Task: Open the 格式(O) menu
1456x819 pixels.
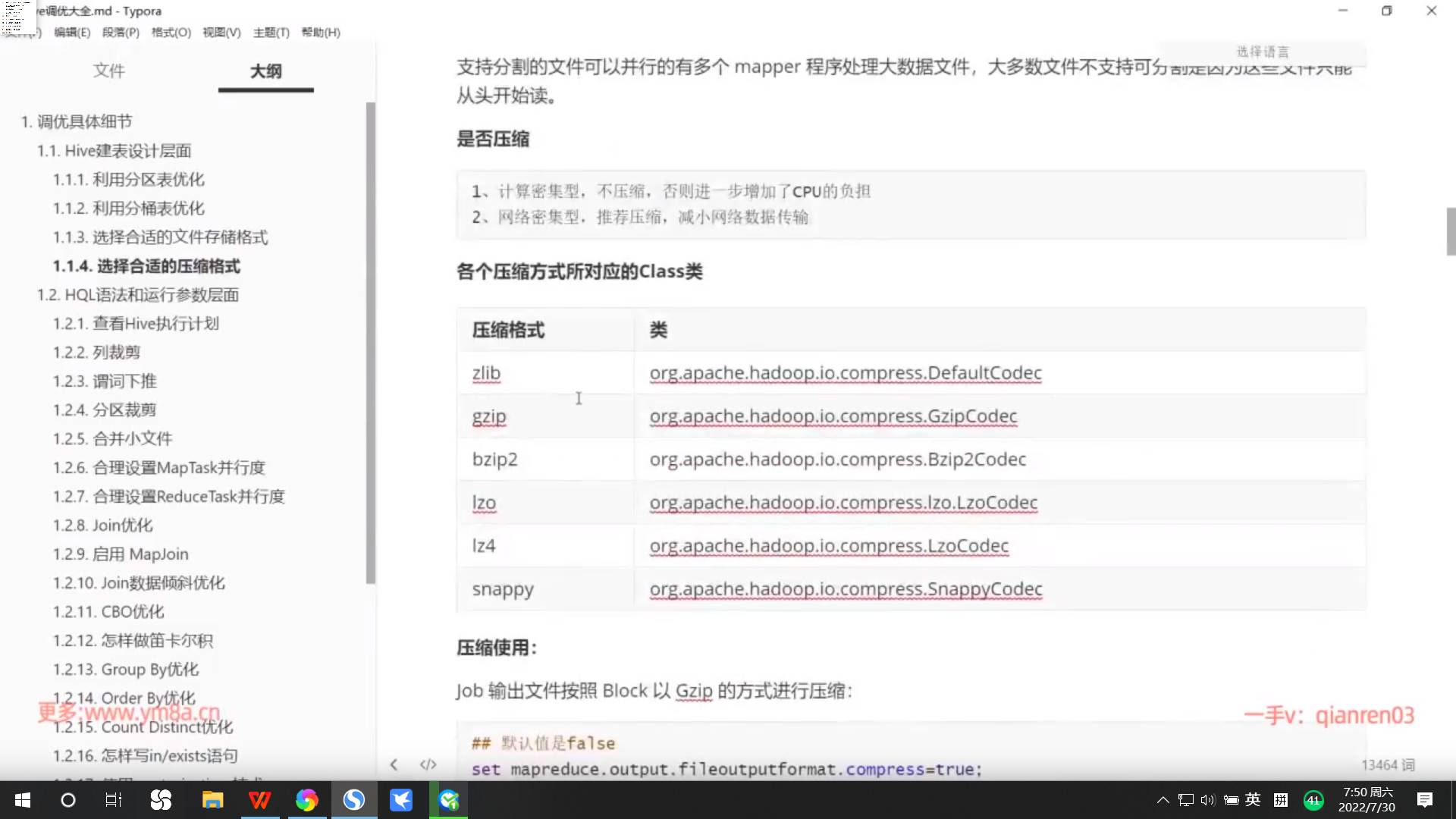Action: 171,32
